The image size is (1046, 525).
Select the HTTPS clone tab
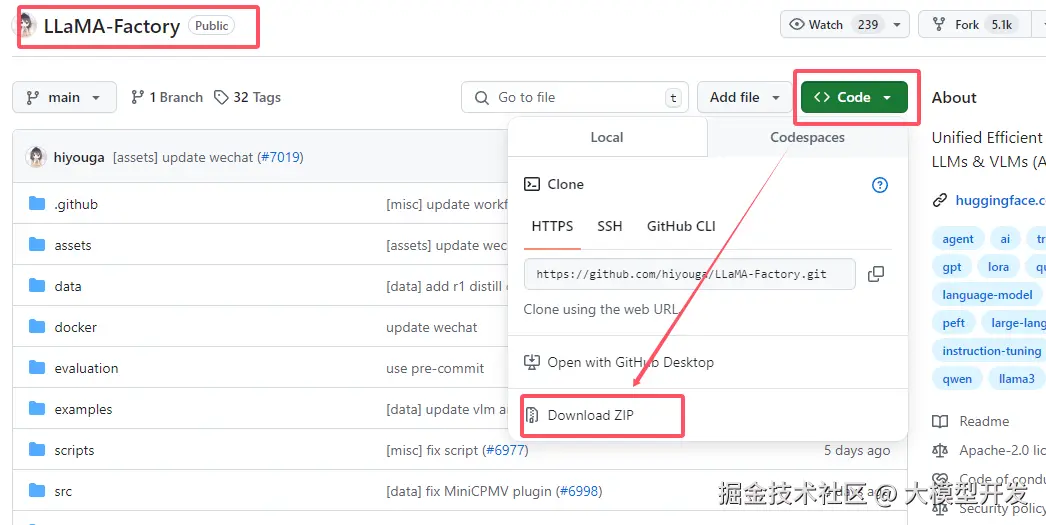point(552,226)
